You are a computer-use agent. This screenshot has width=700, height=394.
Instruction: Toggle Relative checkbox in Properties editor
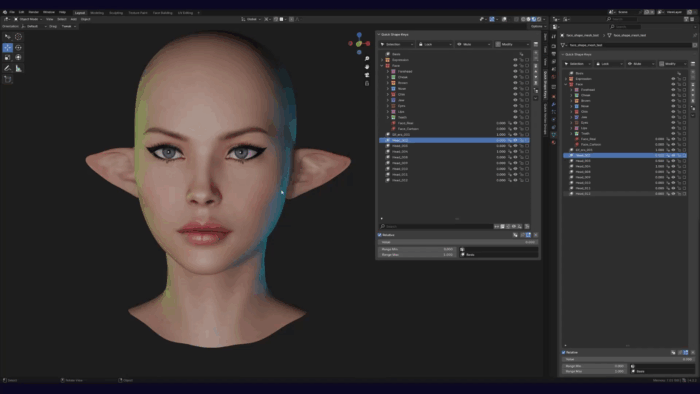(x=564, y=352)
